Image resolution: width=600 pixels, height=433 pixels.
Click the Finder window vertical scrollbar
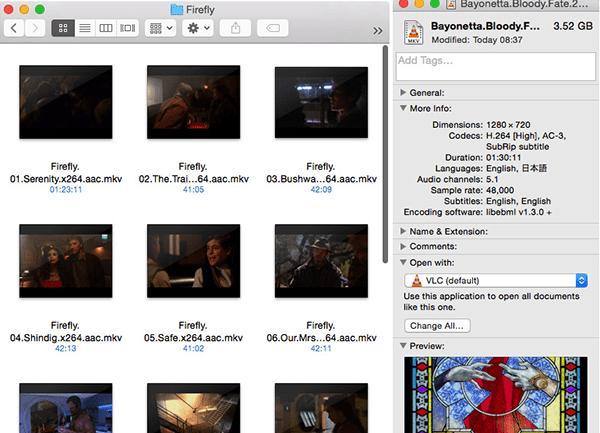pos(385,154)
